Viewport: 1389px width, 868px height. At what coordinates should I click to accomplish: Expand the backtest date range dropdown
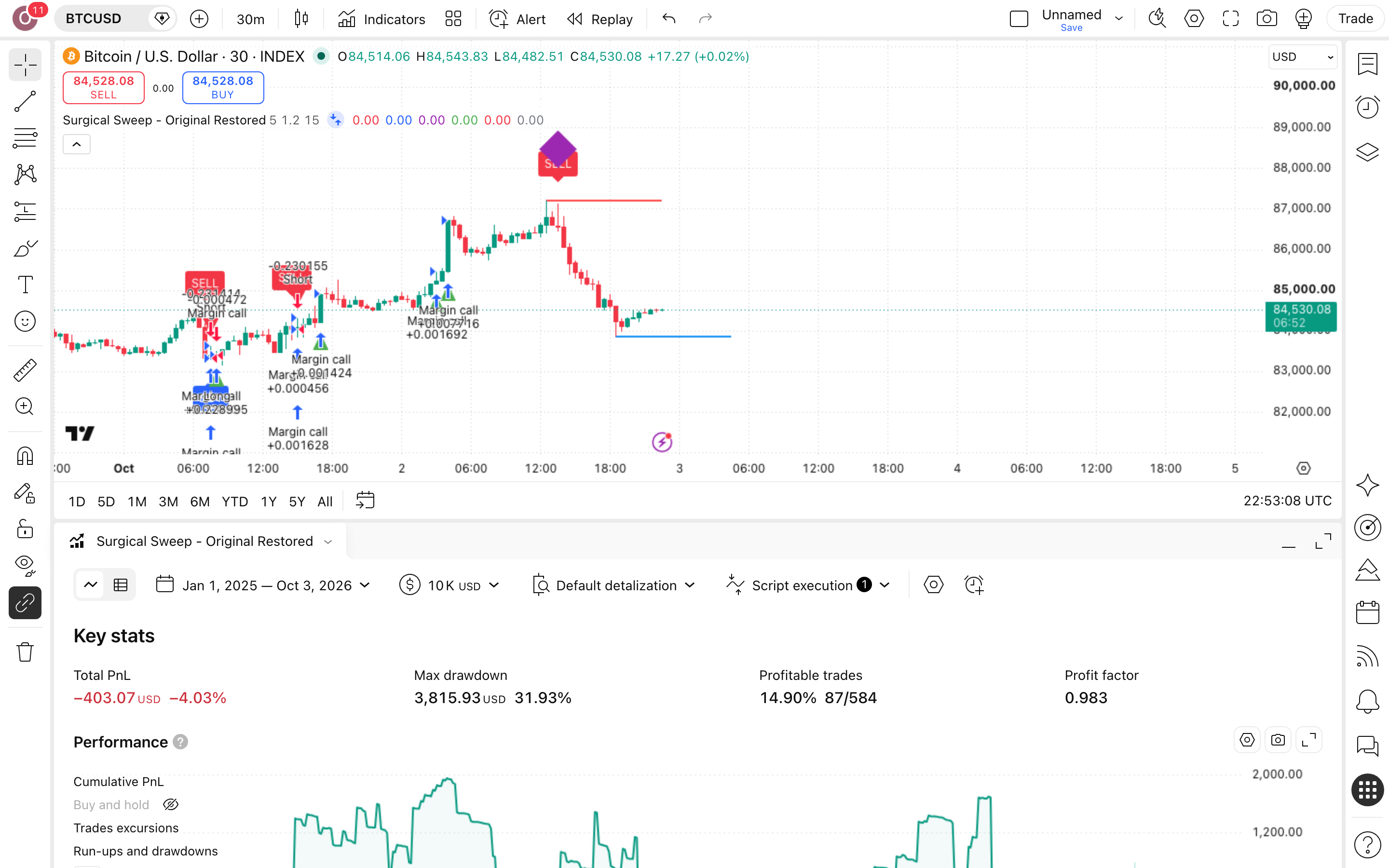pyautogui.click(x=263, y=585)
